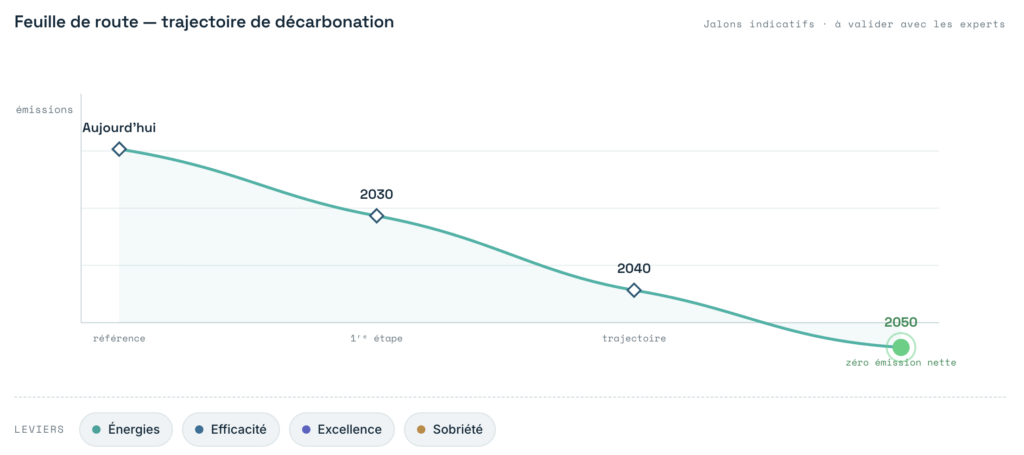Select the green 2050 endpoint circle
Screen dimensions: 1024x455
(901, 347)
